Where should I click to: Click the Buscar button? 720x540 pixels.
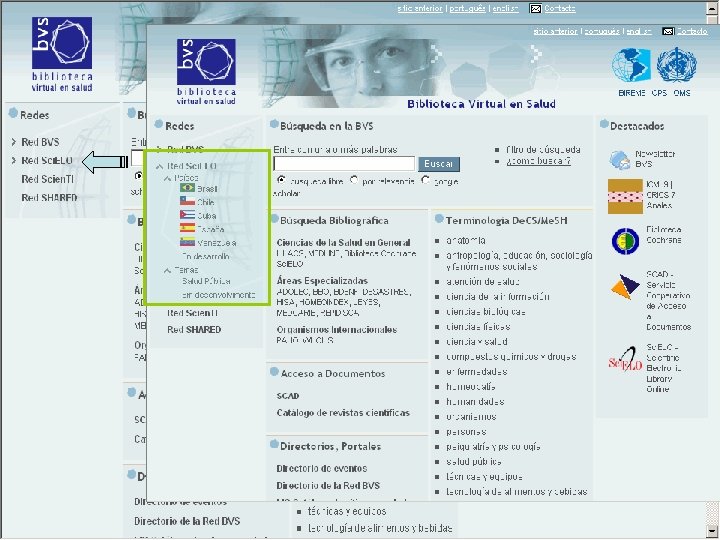(439, 163)
